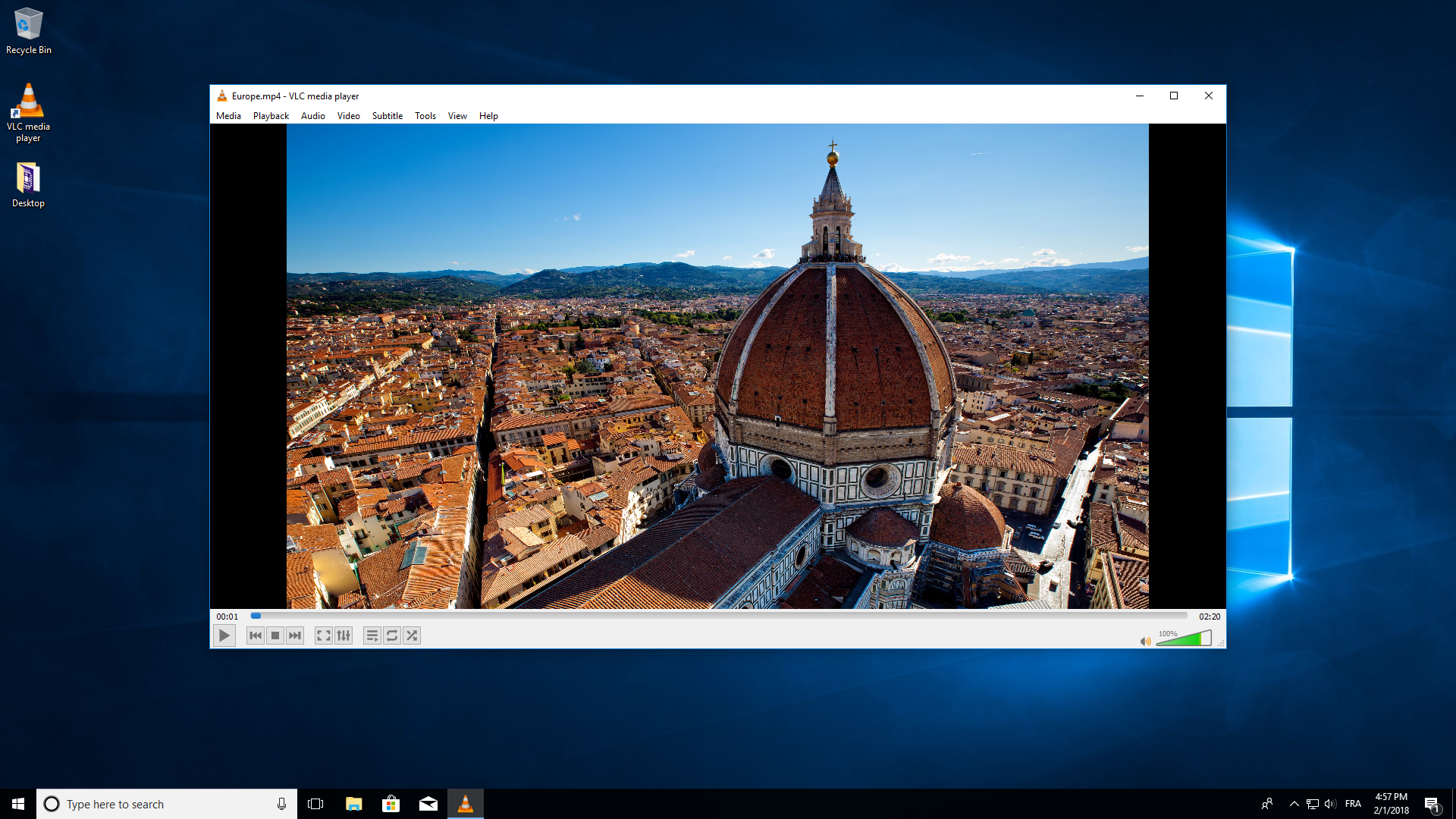The width and height of the screenshot is (1456, 819).
Task: Stop the current video playback
Action: pyautogui.click(x=275, y=635)
